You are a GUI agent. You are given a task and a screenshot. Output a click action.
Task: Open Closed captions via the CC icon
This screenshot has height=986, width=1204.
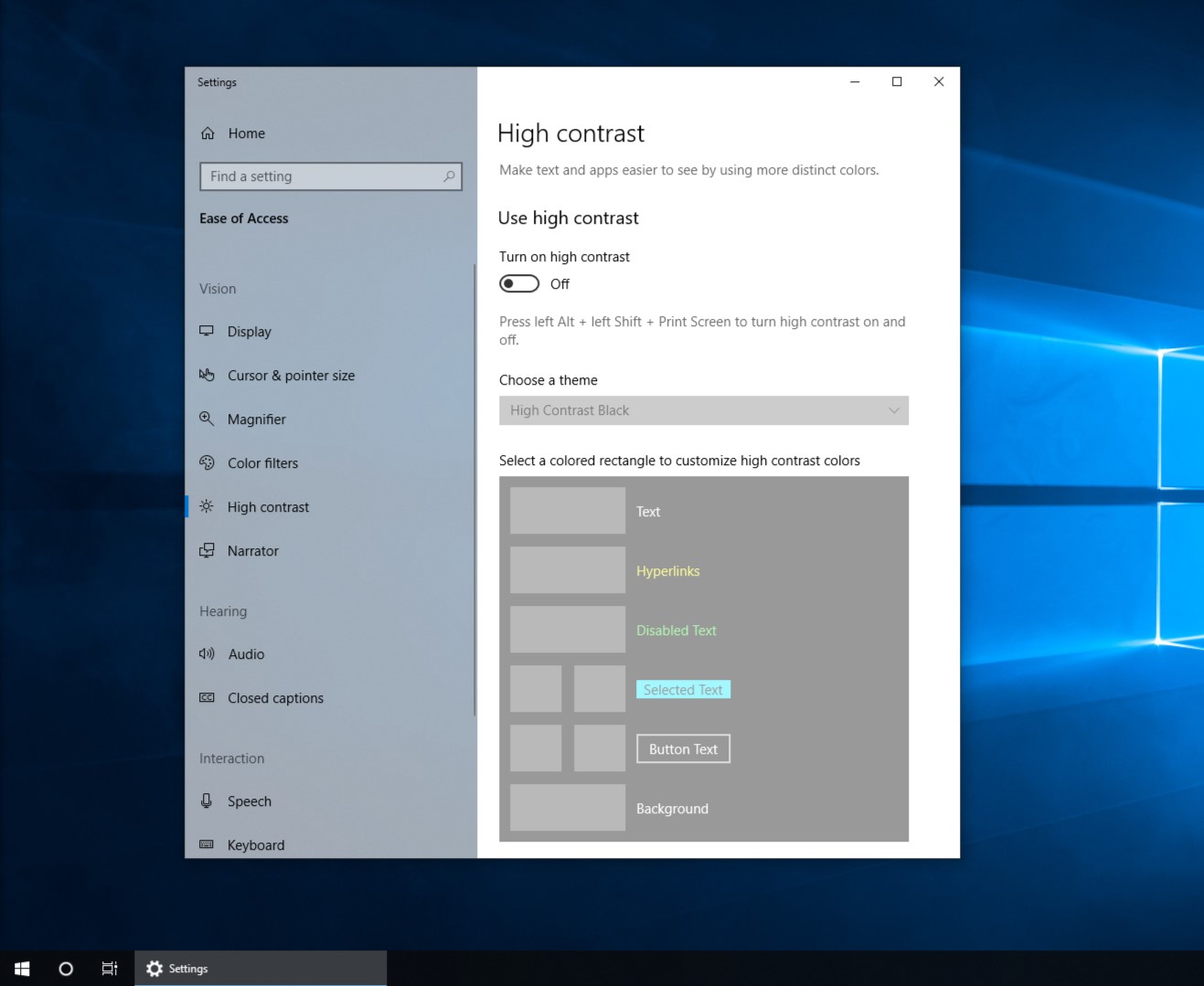point(207,698)
